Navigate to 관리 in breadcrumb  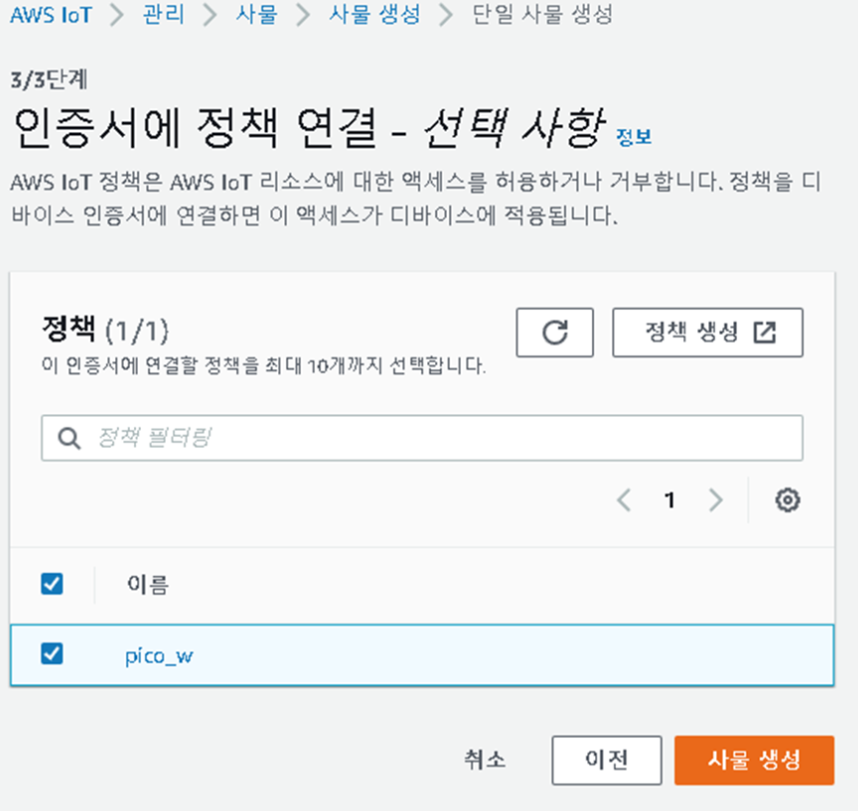(164, 14)
